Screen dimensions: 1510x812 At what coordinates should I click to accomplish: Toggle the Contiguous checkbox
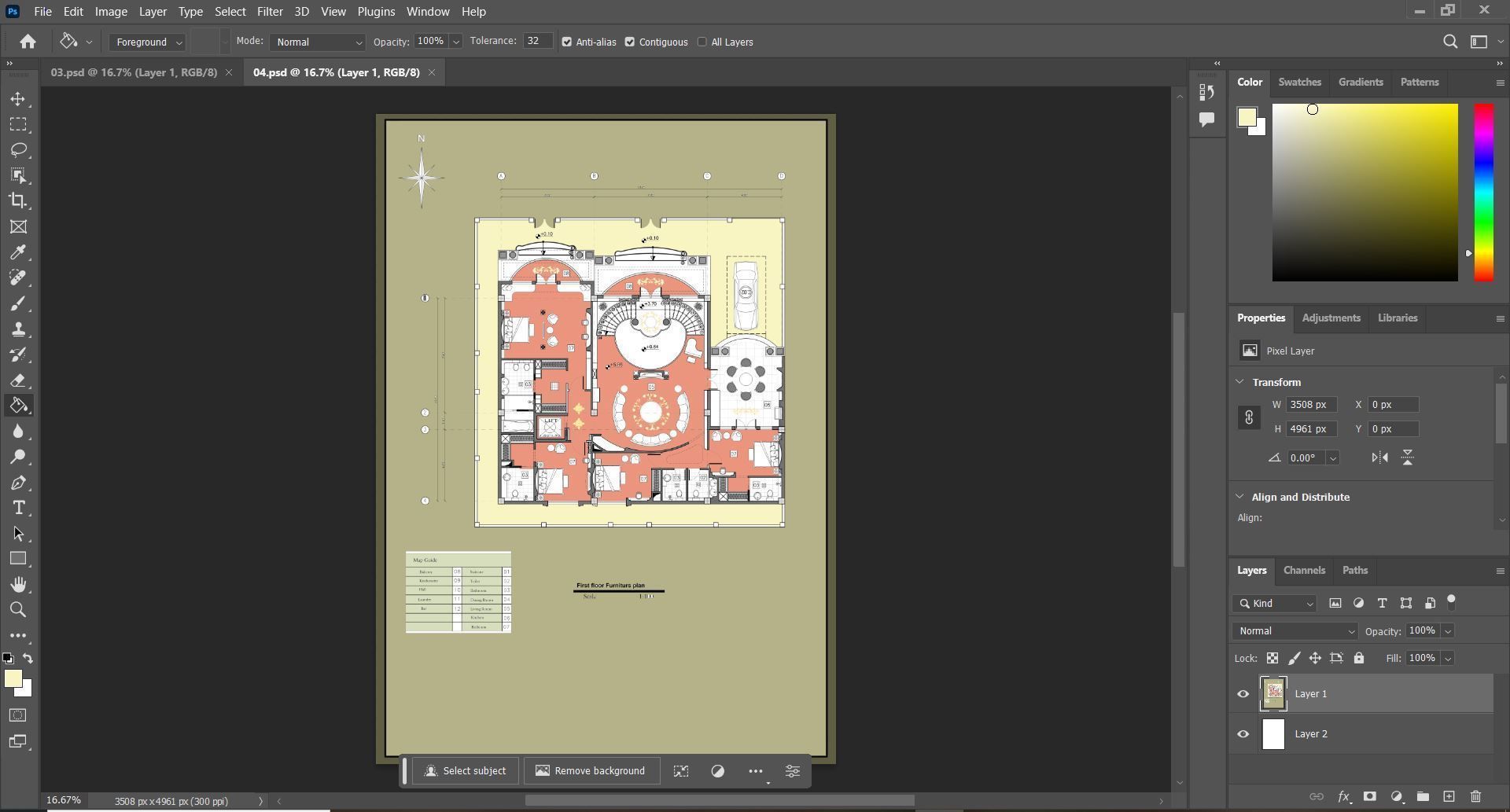630,42
